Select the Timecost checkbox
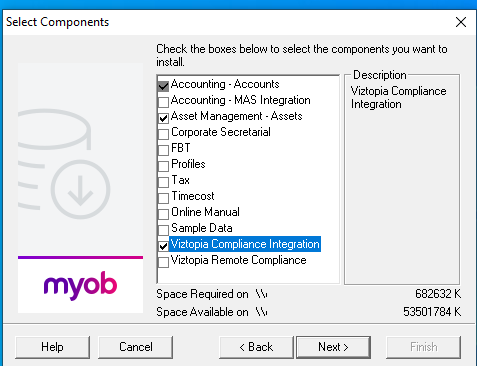 click(163, 198)
